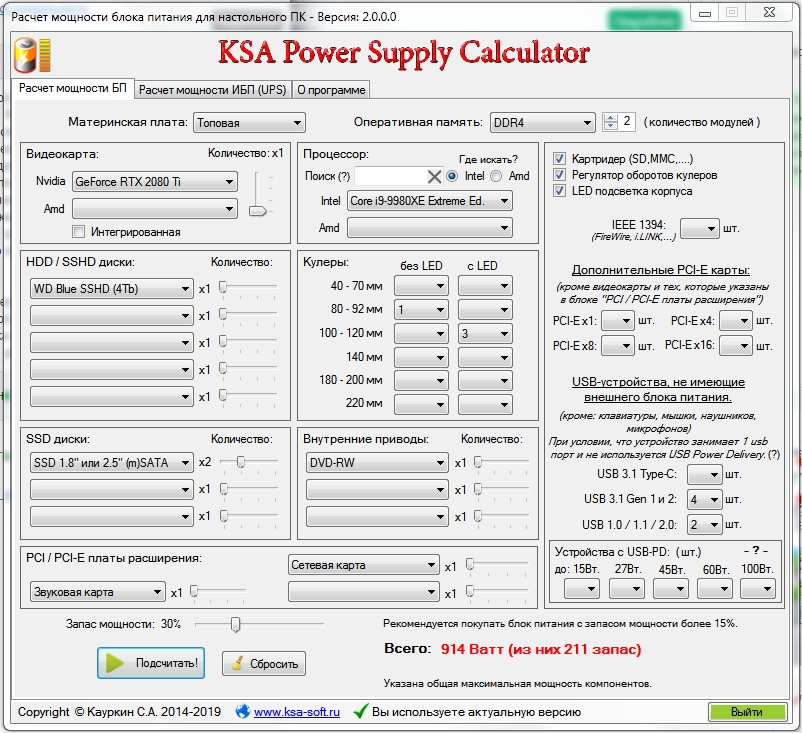The width and height of the screenshot is (802, 733).
Task: Open 140 мм с LED cooler dropdown
Action: 485,357
